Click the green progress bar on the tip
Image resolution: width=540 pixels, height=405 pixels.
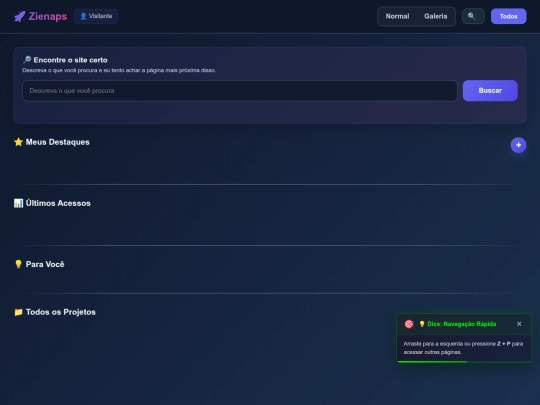[432, 362]
